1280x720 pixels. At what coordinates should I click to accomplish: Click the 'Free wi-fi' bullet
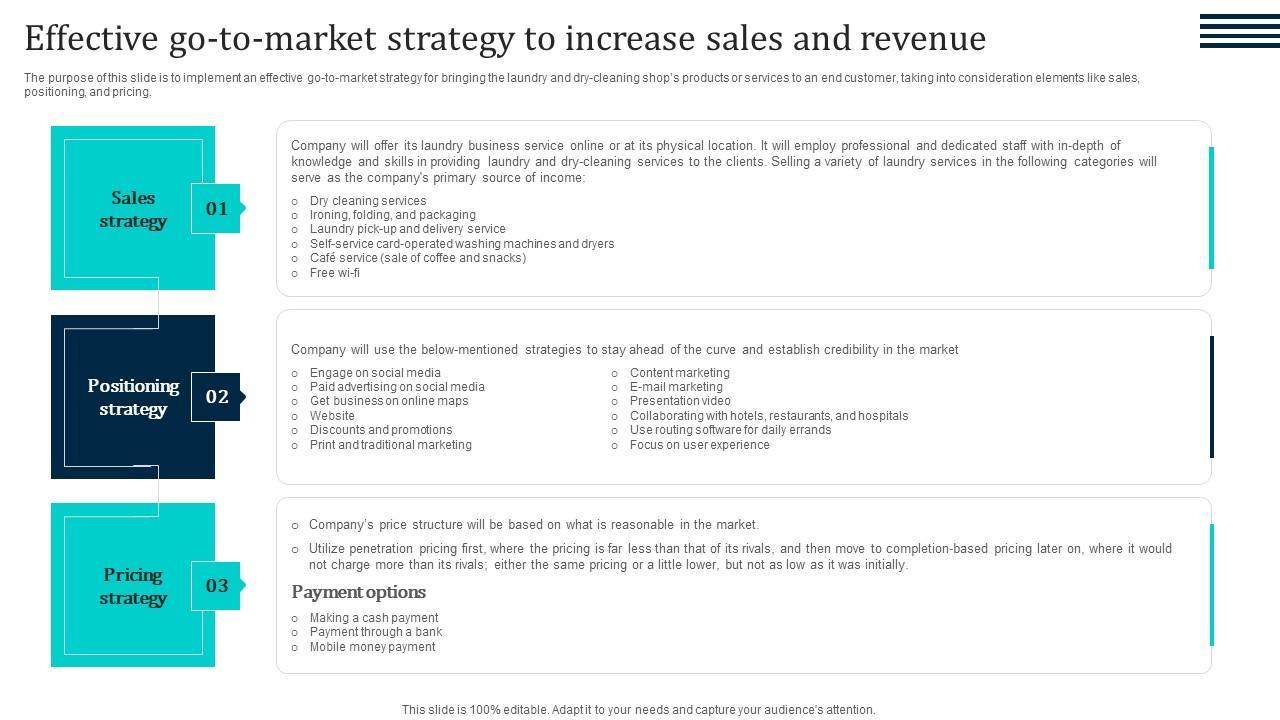tap(334, 273)
